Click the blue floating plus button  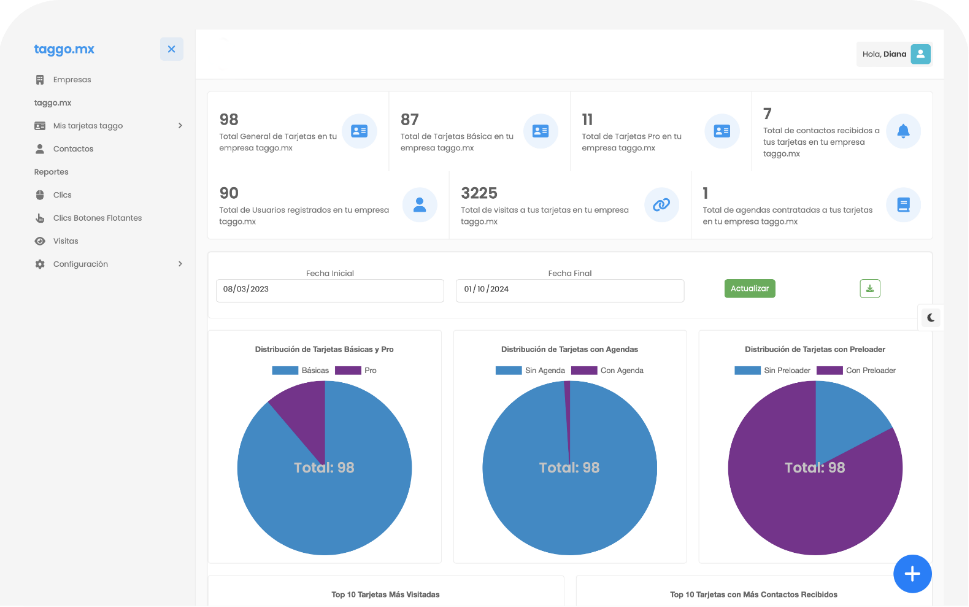pyautogui.click(x=913, y=574)
